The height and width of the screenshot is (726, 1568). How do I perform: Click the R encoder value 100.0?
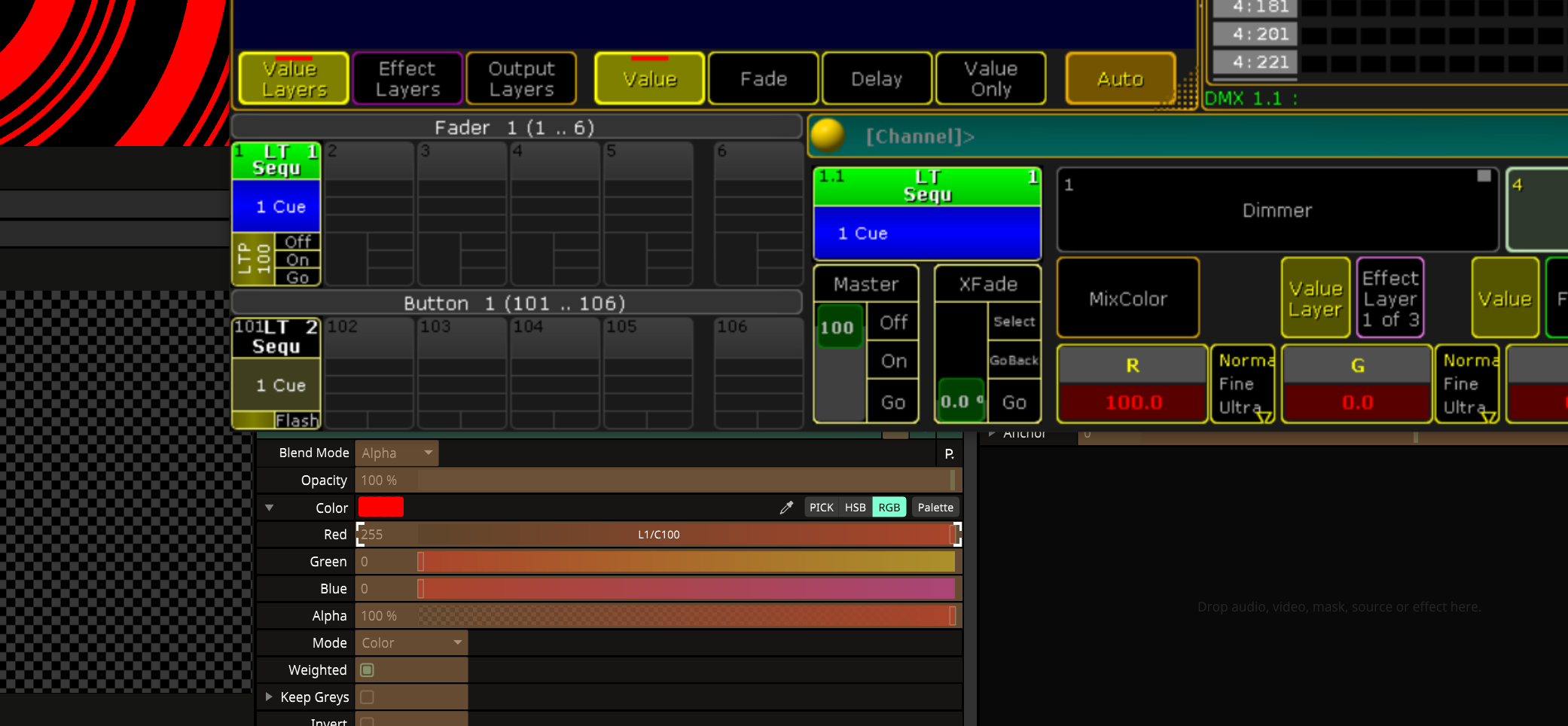(1133, 402)
